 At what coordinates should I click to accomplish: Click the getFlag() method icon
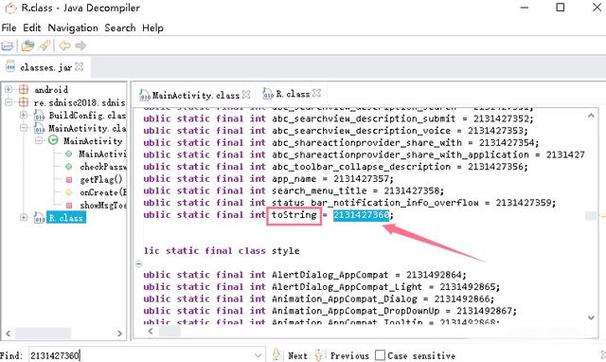[69, 180]
